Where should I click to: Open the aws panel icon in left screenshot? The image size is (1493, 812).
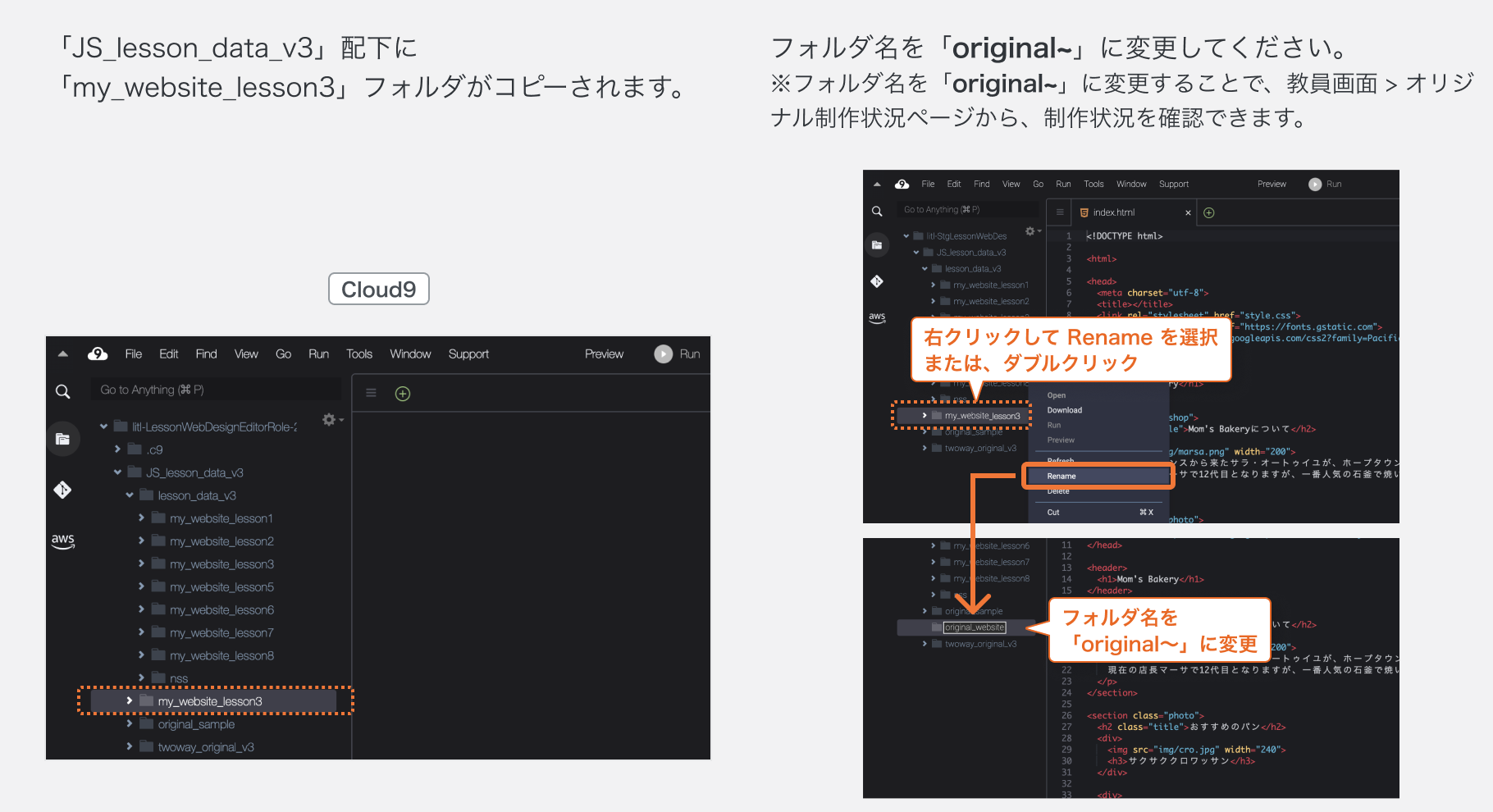coord(63,541)
